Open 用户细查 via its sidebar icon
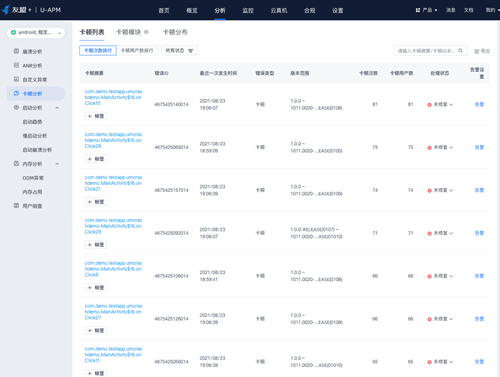The height and width of the screenshot is (377, 500). tap(16, 205)
